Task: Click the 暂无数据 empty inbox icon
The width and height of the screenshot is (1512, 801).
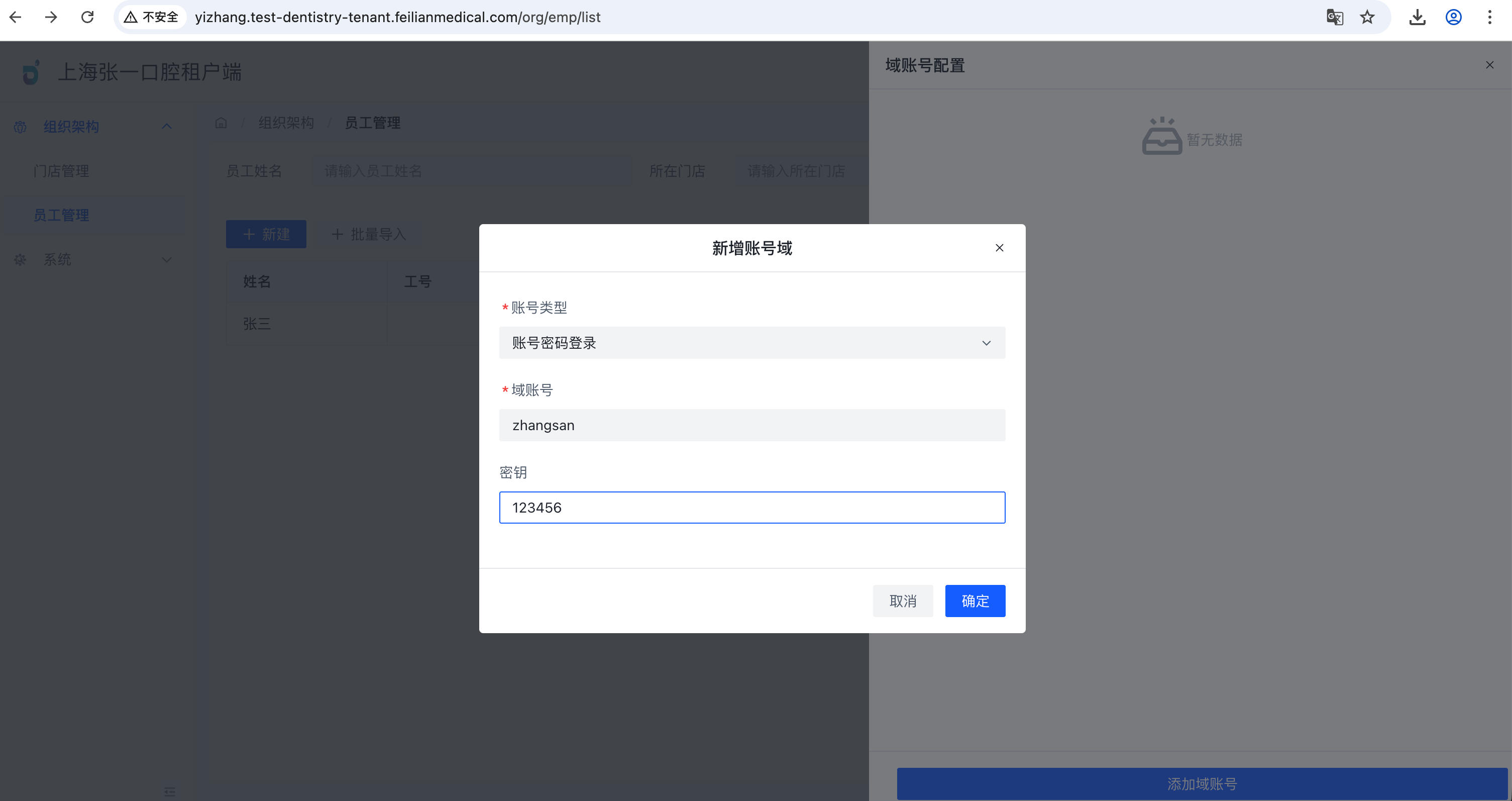Action: [1161, 136]
